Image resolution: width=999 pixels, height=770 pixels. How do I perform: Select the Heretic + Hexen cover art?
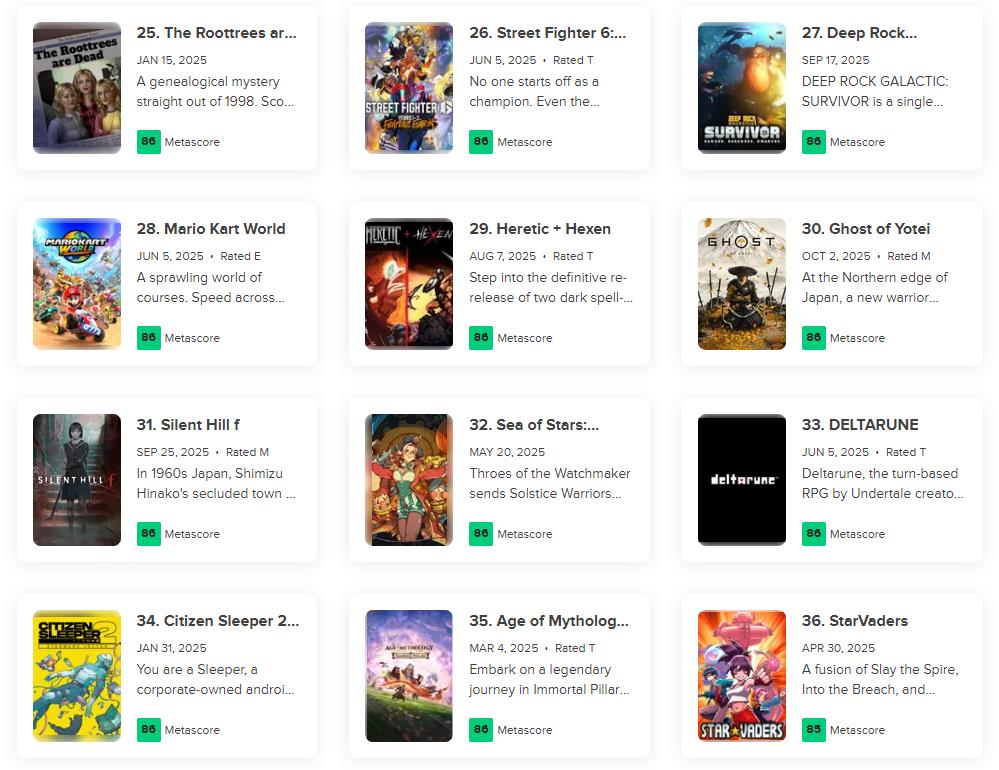[x=408, y=284]
